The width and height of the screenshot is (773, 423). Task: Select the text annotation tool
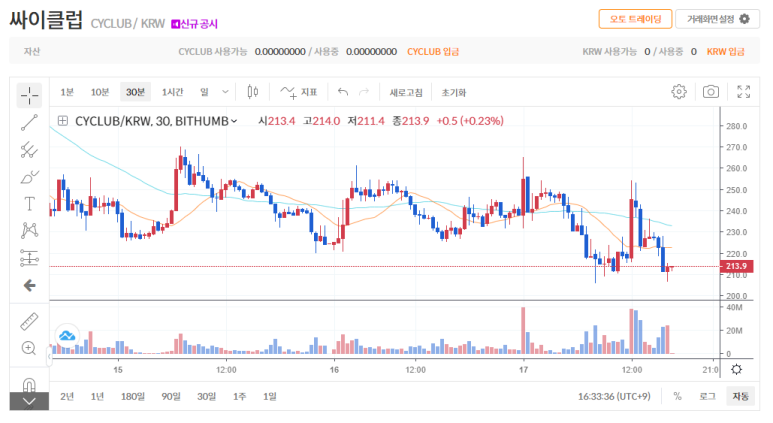(x=29, y=204)
